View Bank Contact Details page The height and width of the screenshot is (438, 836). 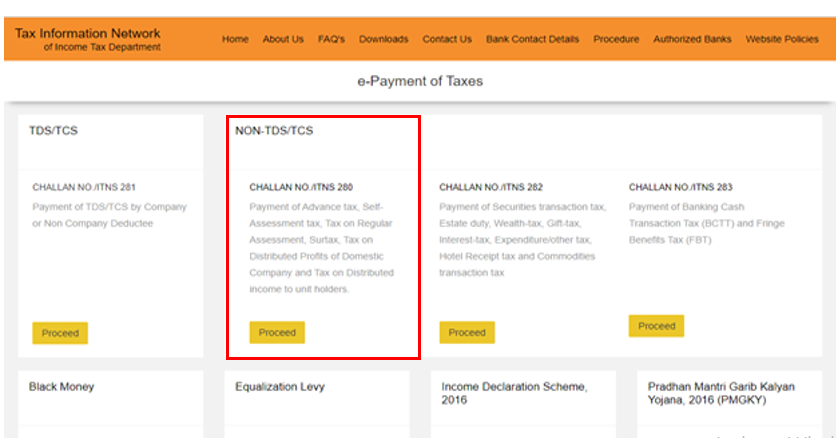[532, 40]
